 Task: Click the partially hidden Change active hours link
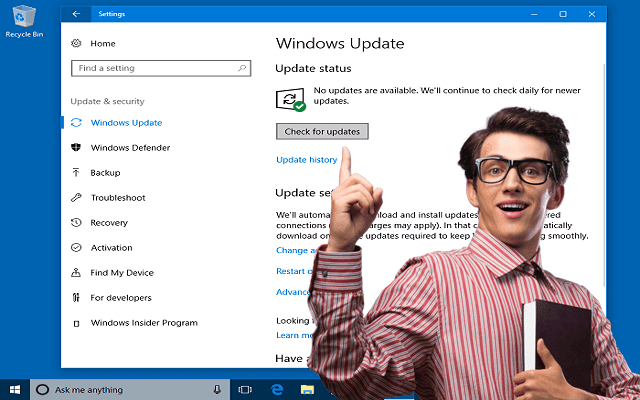pos(296,250)
